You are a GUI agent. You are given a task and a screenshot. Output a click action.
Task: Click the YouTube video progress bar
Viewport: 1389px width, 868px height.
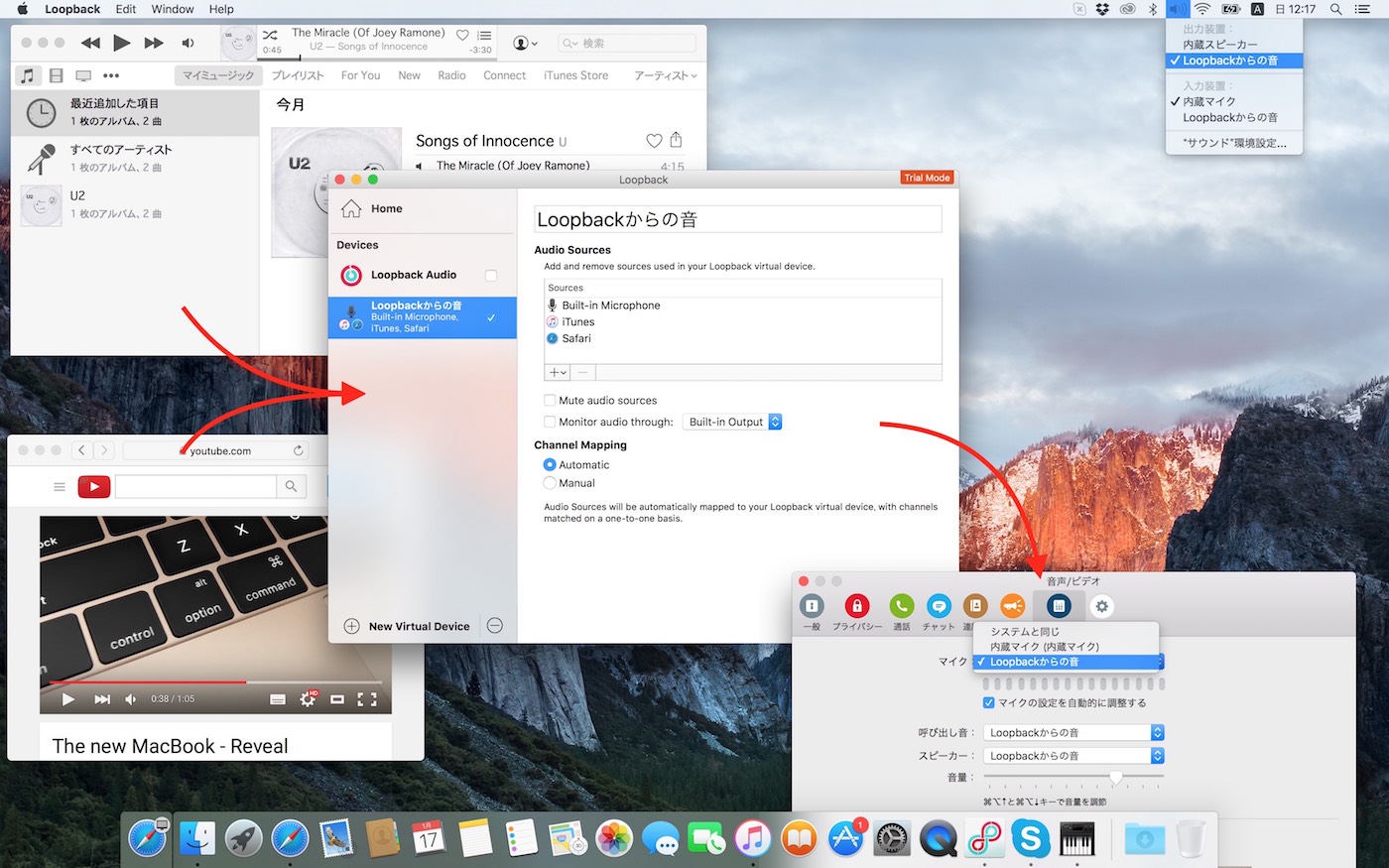tap(213, 682)
